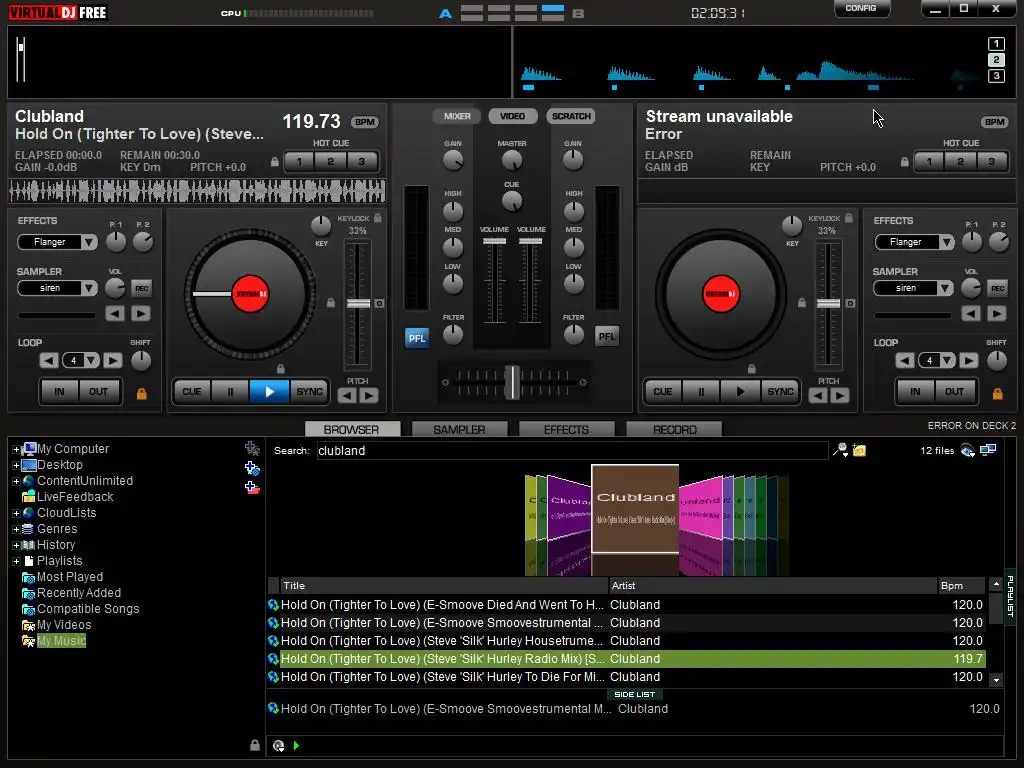Screen dimensions: 1024x768
Task: Set loop IN point on left deck
Action: [x=59, y=392]
